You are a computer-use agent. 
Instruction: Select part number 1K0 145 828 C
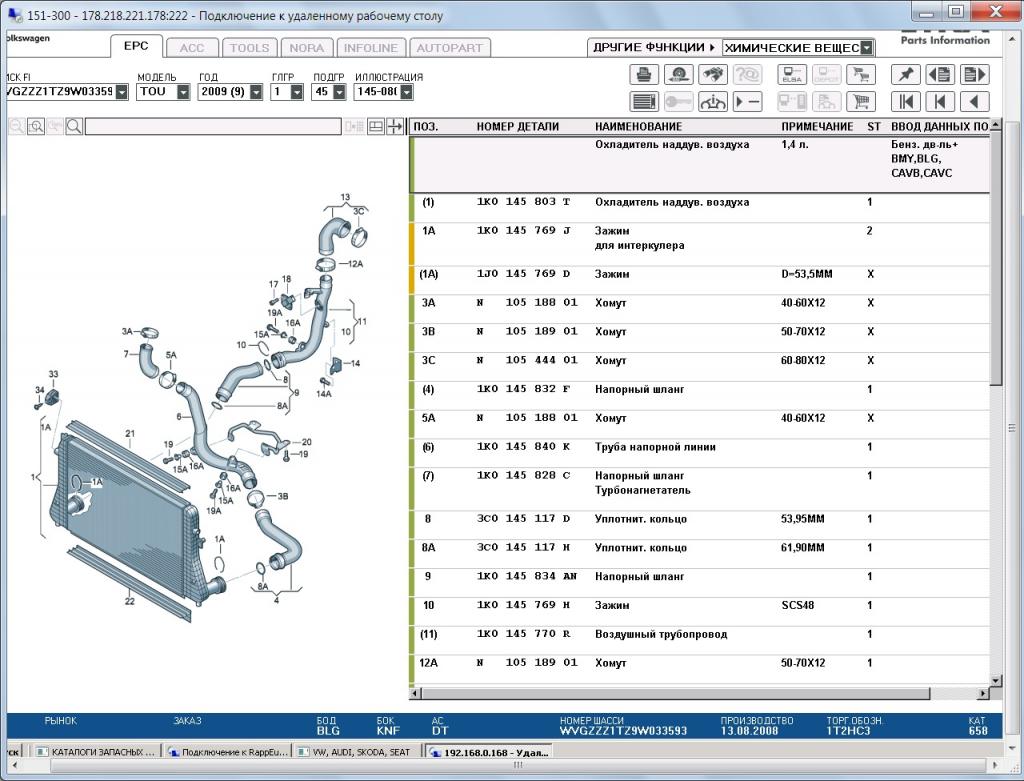523,475
